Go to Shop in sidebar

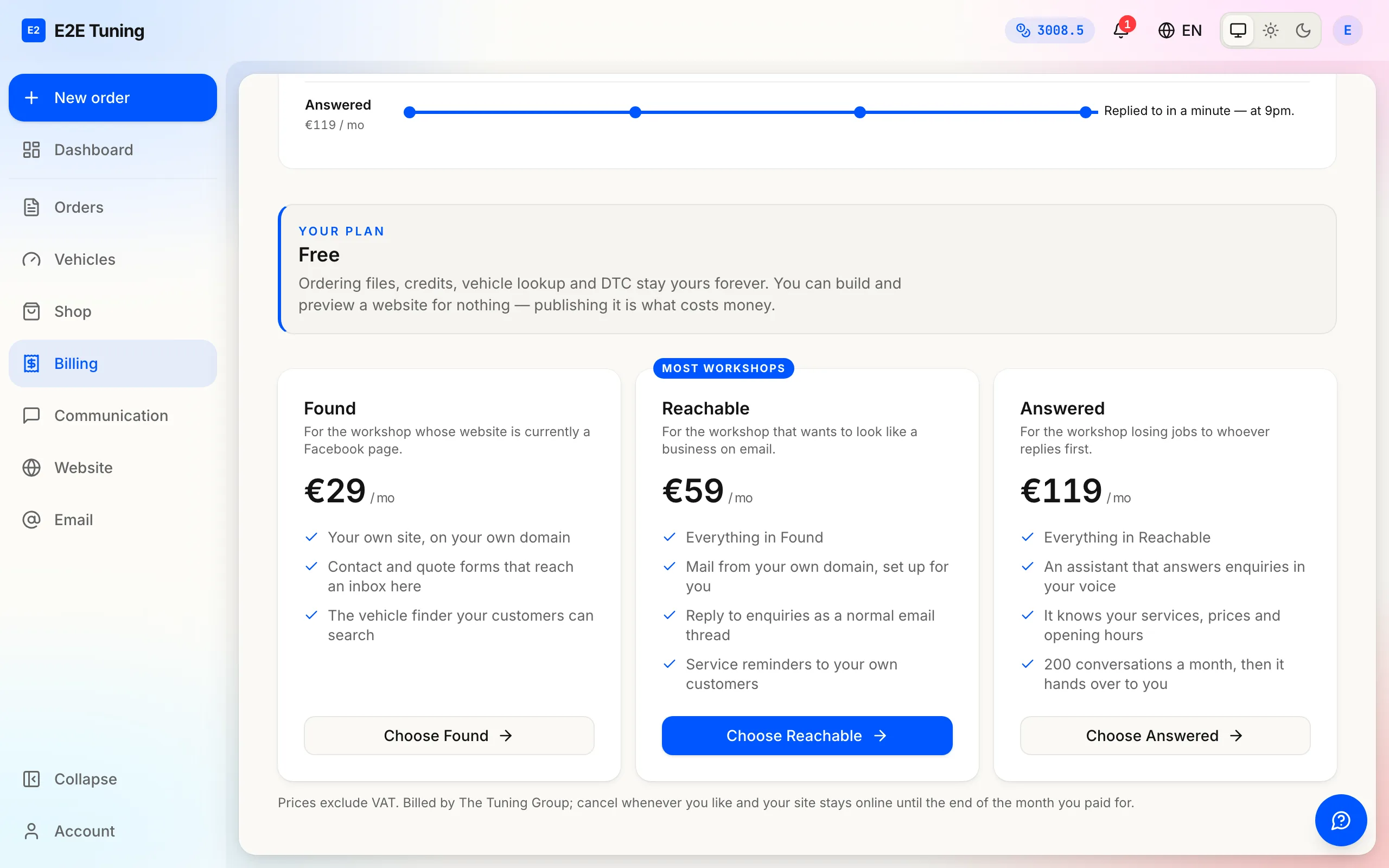pyautogui.click(x=112, y=312)
